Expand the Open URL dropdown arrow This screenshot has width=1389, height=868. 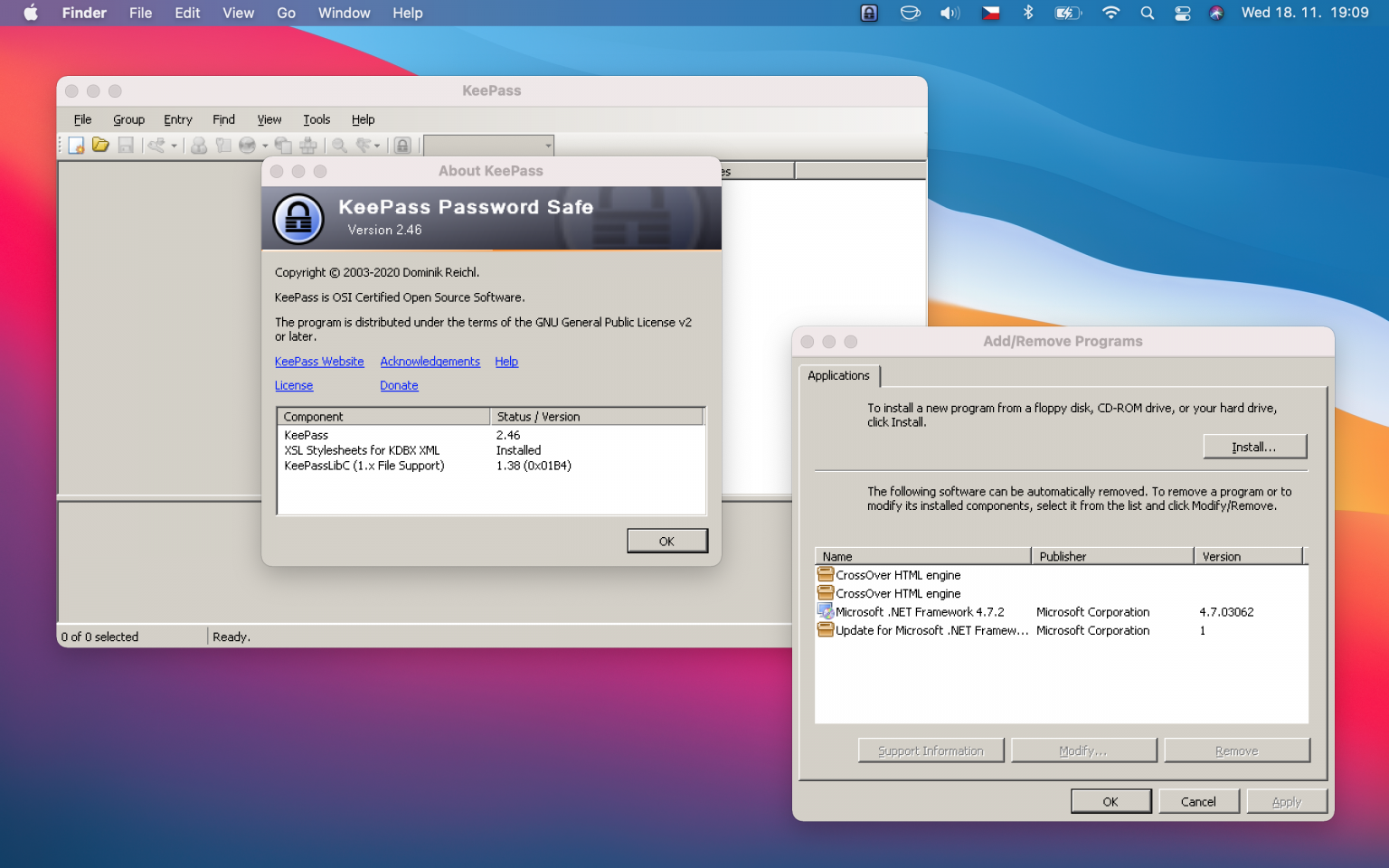click(x=265, y=146)
